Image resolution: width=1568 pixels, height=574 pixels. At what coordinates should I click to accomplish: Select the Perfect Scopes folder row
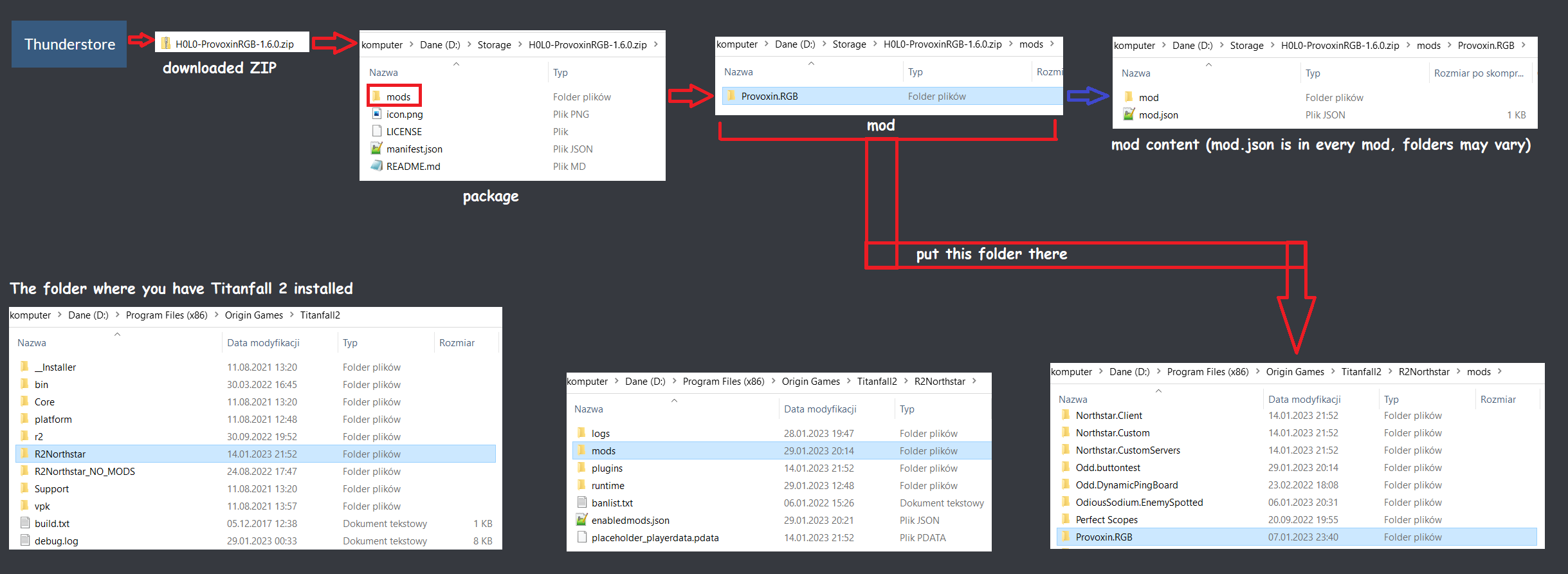point(1297,519)
